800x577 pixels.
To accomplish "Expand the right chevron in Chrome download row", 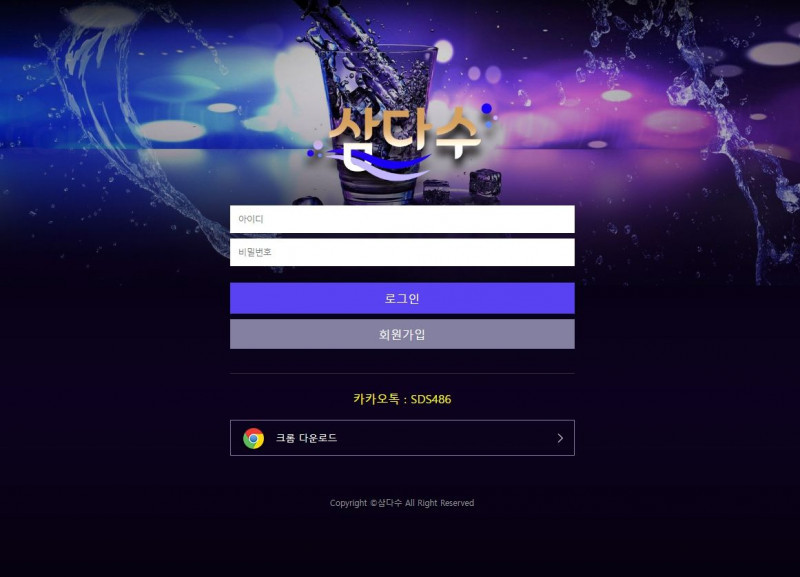I will (560, 438).
